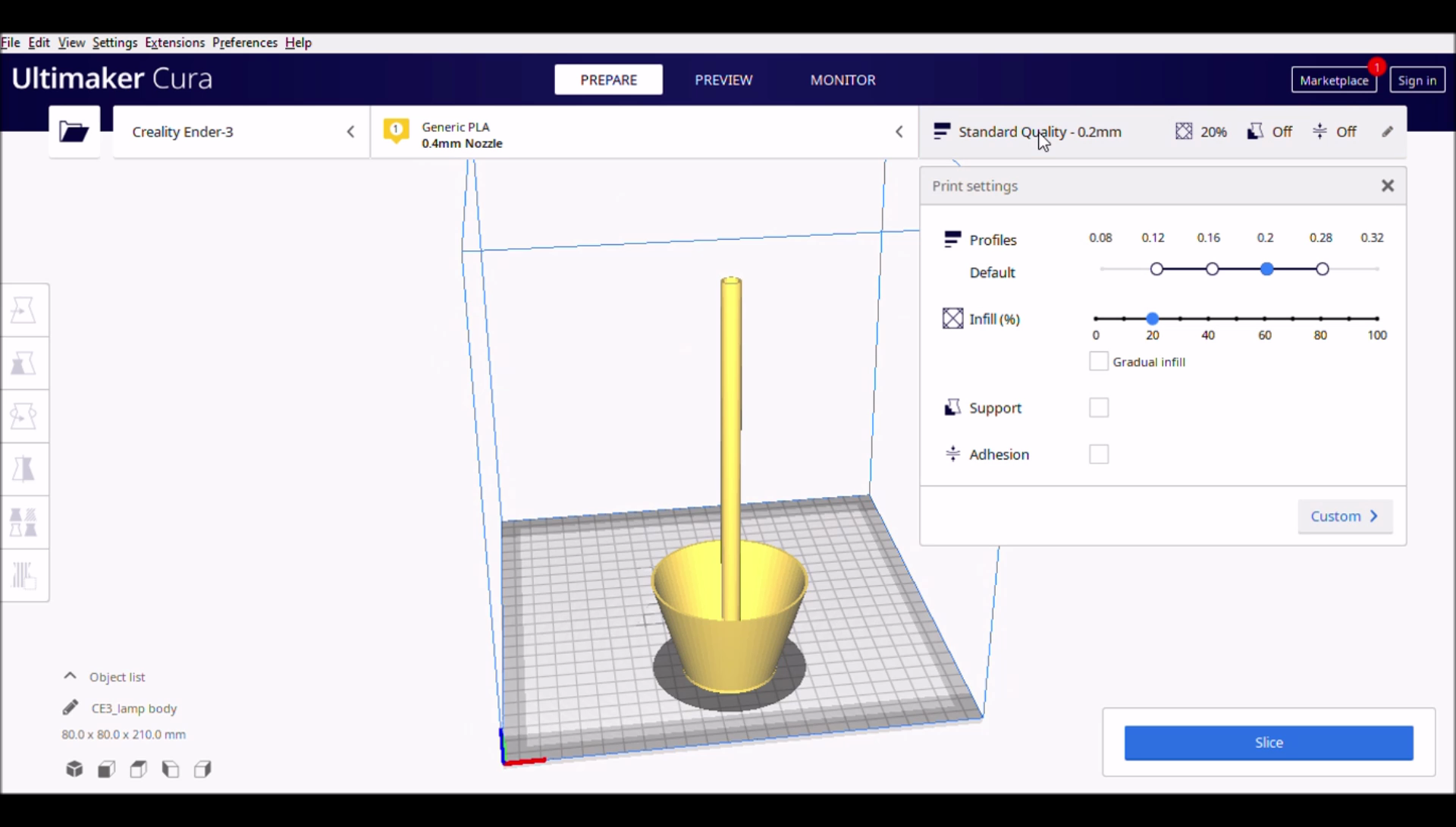The image size is (1456, 827).
Task: Click the Infill pattern icon in settings
Action: pyautogui.click(x=952, y=318)
